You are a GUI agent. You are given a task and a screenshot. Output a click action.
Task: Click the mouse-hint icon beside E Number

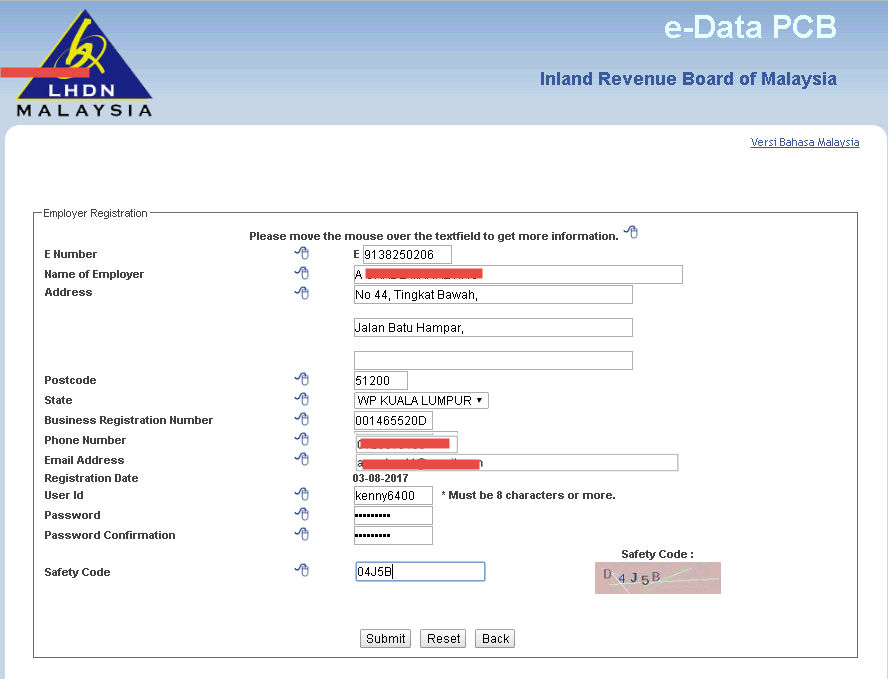click(302, 254)
